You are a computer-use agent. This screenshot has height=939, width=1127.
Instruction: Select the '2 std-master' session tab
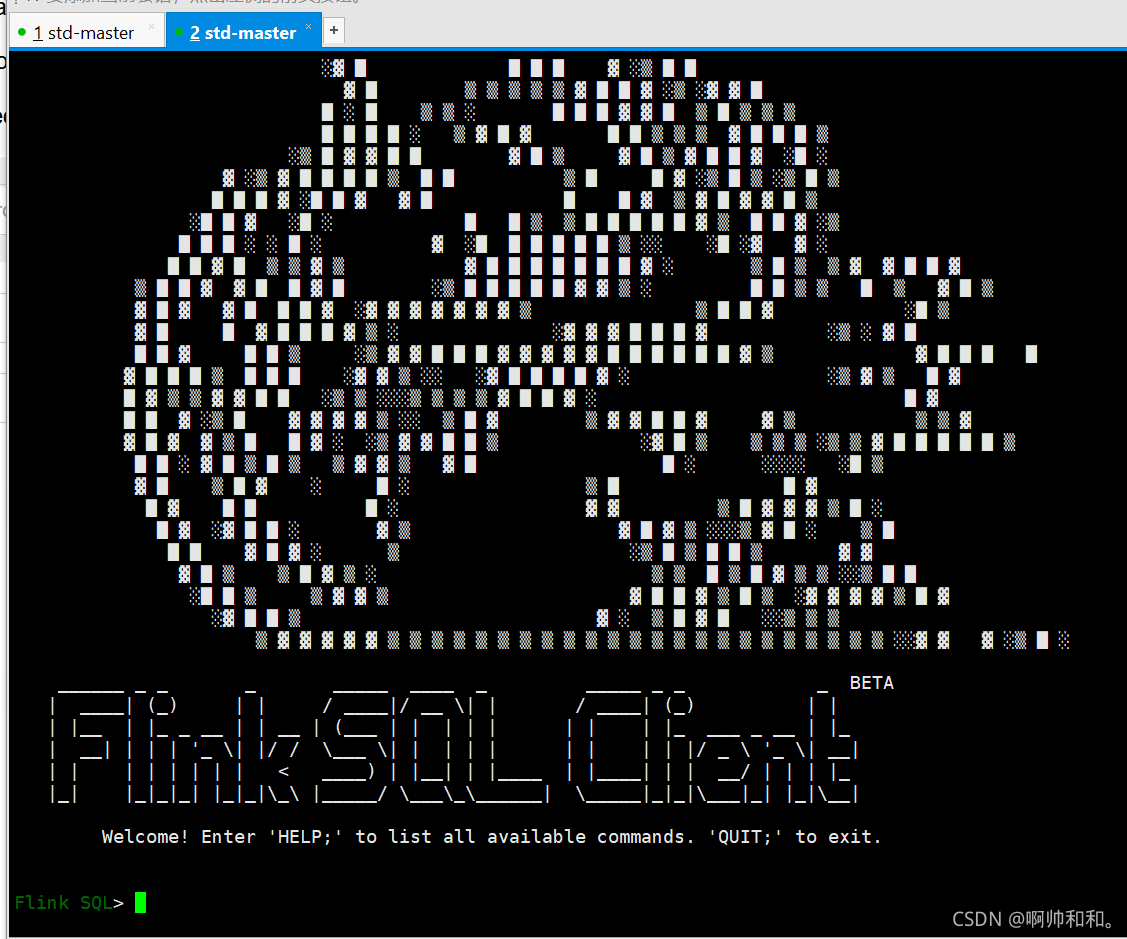pyautogui.click(x=243, y=33)
